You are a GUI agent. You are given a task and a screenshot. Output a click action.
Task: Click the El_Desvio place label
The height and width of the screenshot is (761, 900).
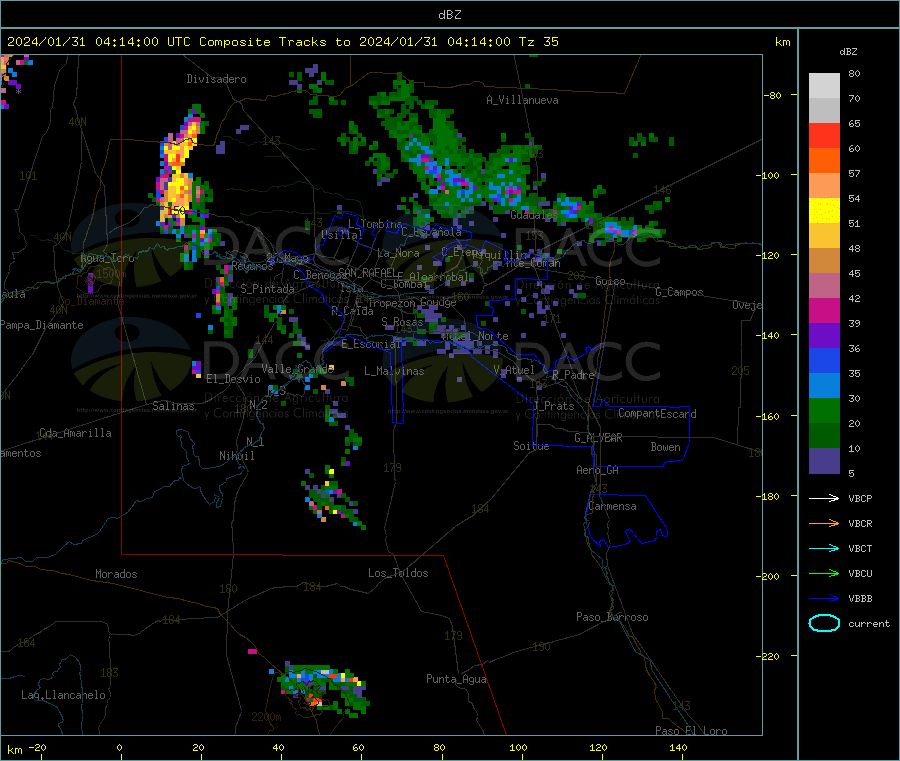tap(233, 379)
